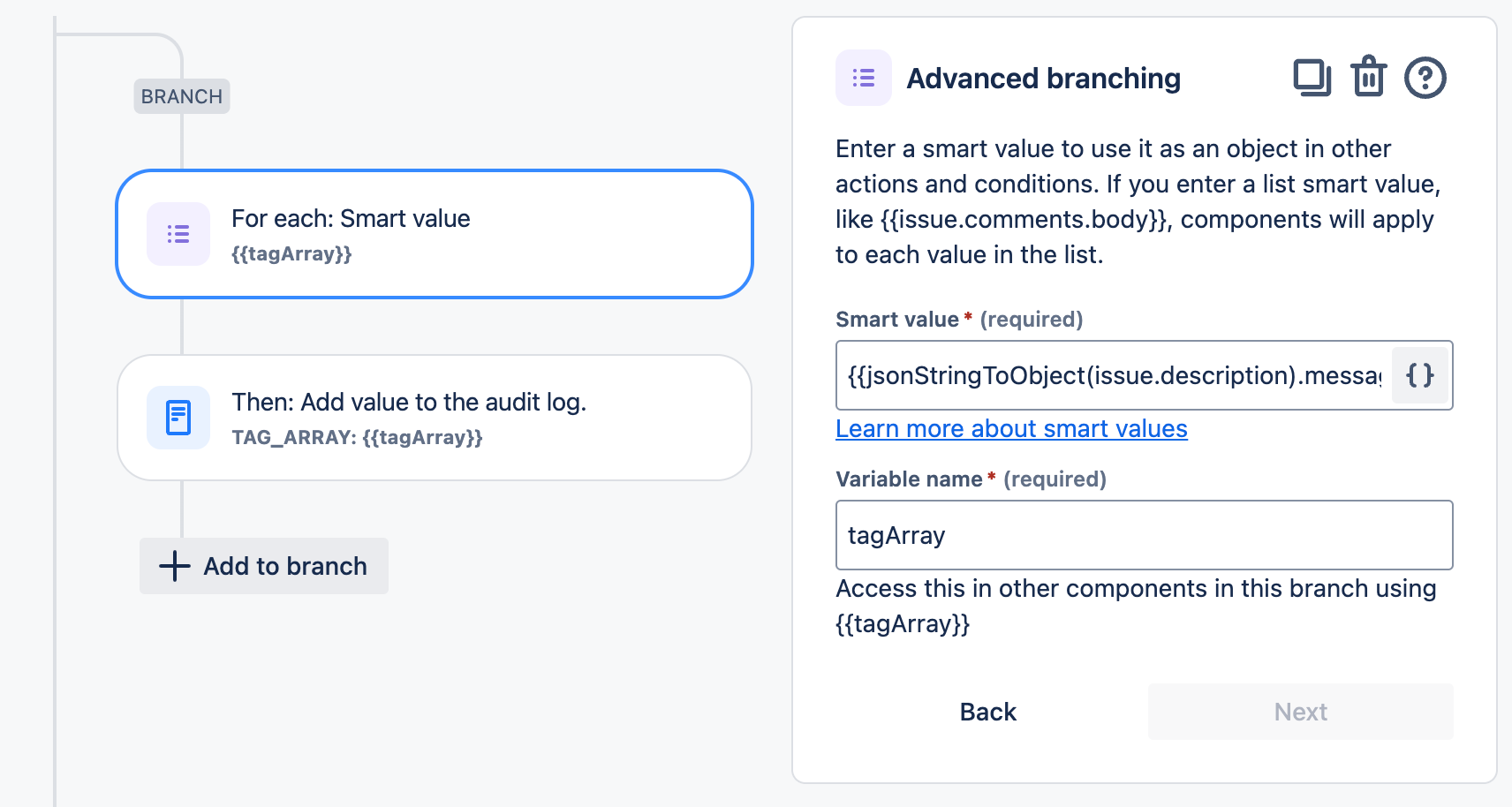Open the help question mark icon
Image resolution: width=1512 pixels, height=807 pixels.
1426,78
